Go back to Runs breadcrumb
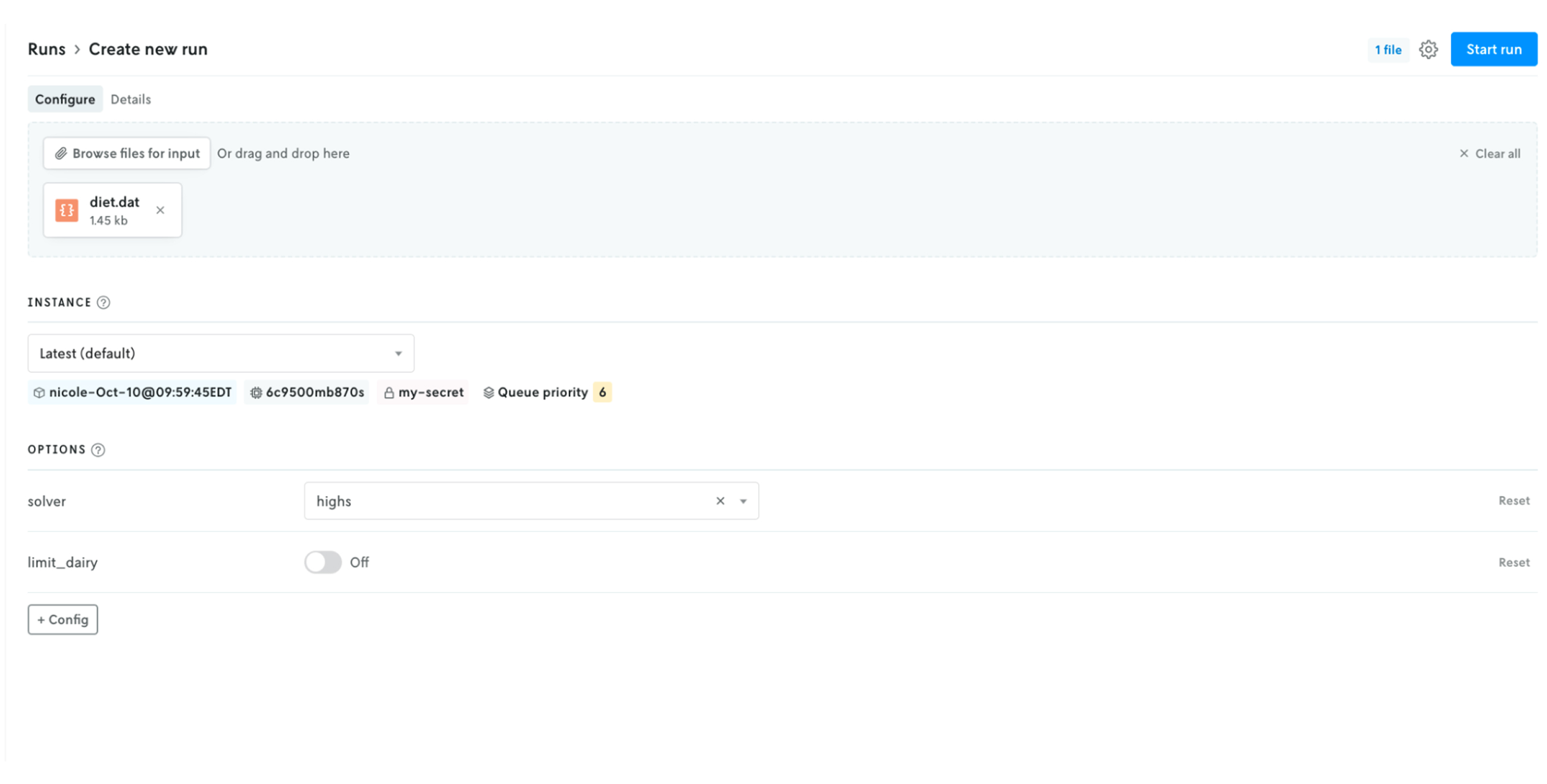Image resolution: width=1547 pixels, height=784 pixels. click(46, 49)
